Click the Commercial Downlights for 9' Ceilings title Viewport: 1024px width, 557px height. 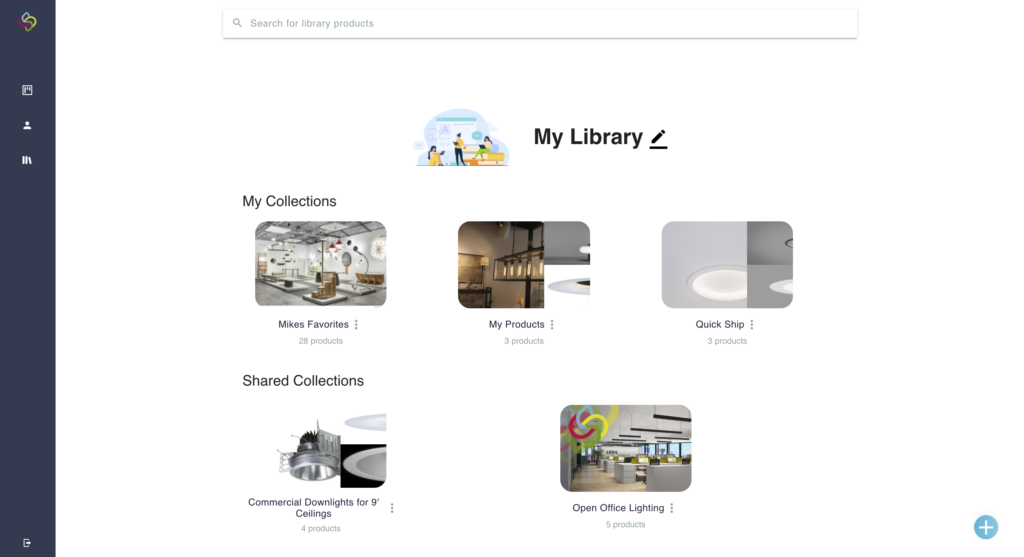(313, 508)
